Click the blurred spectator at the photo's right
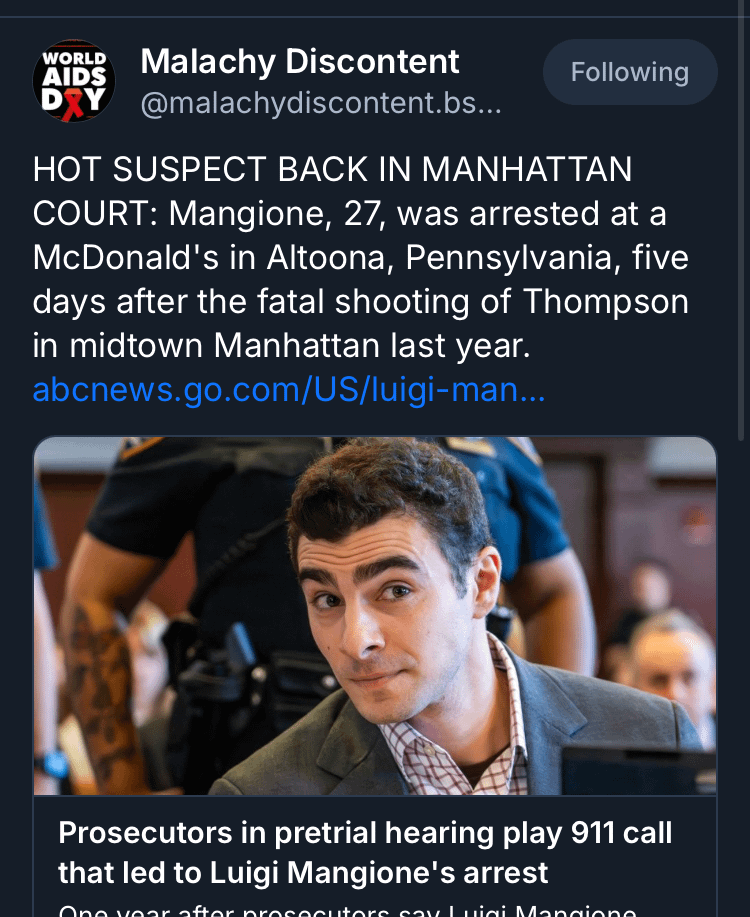Screen dimensions: 750x917 pyautogui.click(x=673, y=675)
